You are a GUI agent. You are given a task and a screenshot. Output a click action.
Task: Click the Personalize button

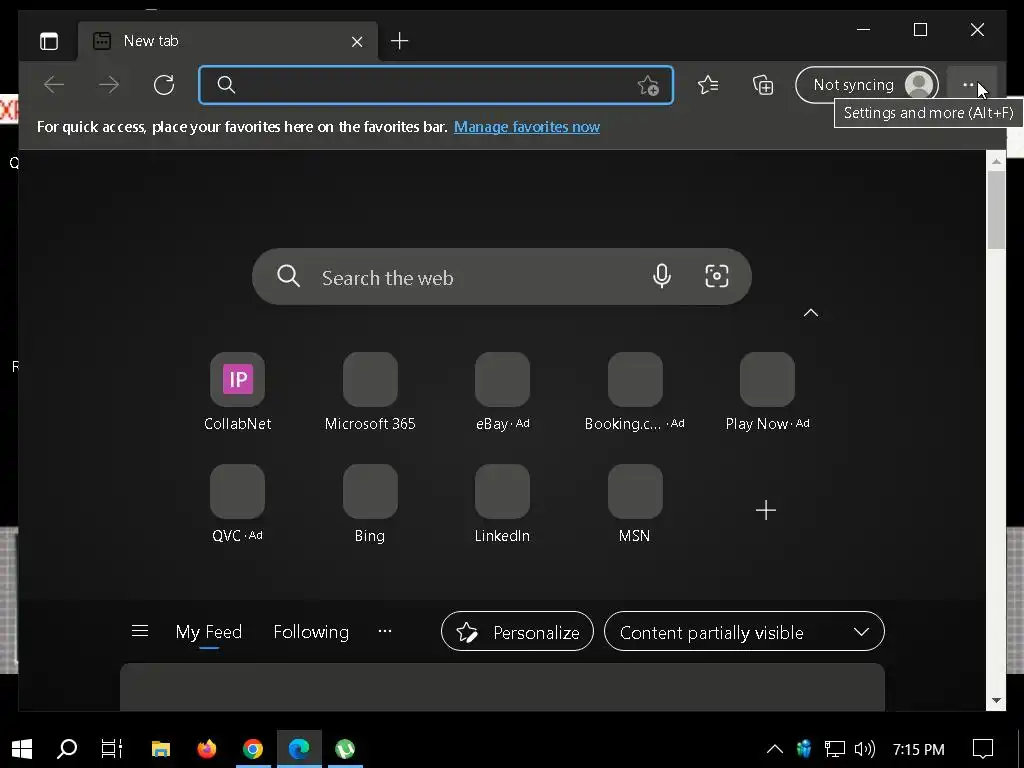coord(517,632)
